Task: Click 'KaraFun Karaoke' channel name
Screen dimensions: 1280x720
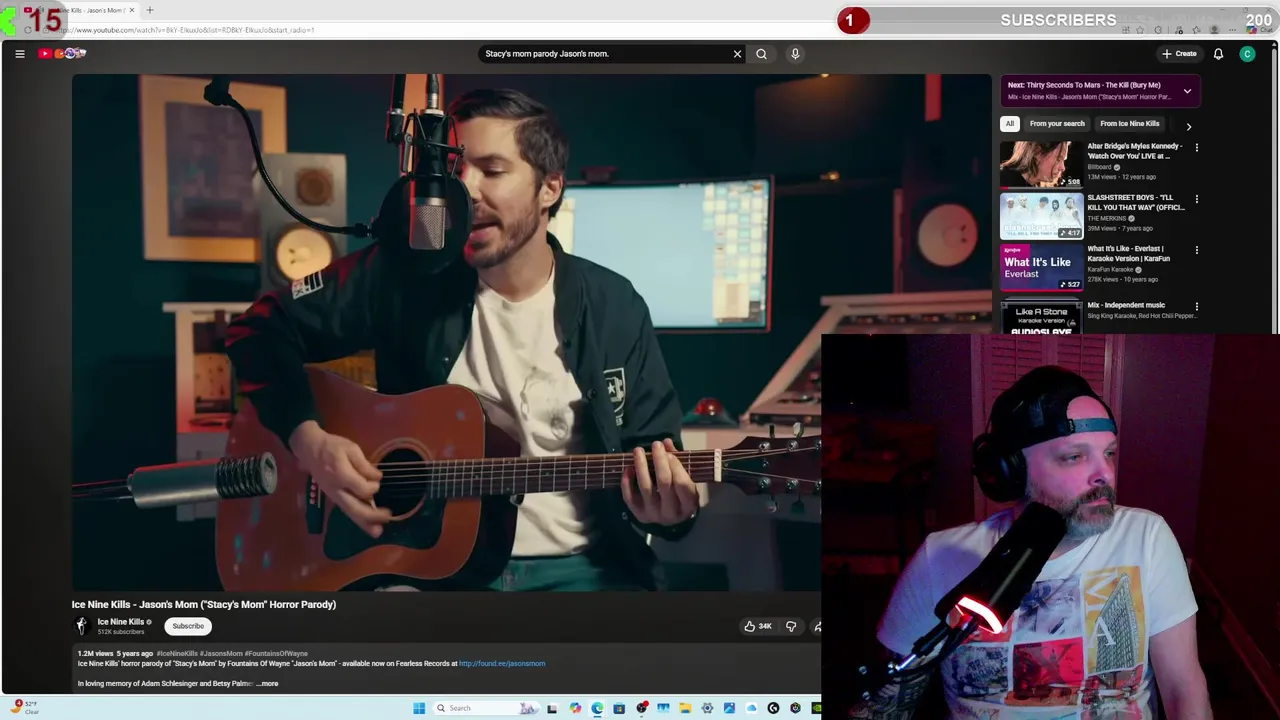Action: point(1110,269)
